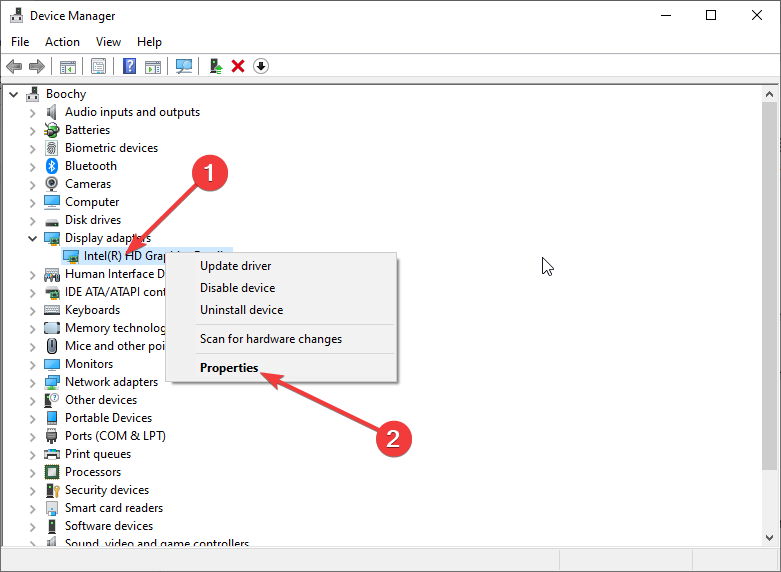This screenshot has height=572, width=781.
Task: Click the Update device driver toolbar icon
Action: 215,66
